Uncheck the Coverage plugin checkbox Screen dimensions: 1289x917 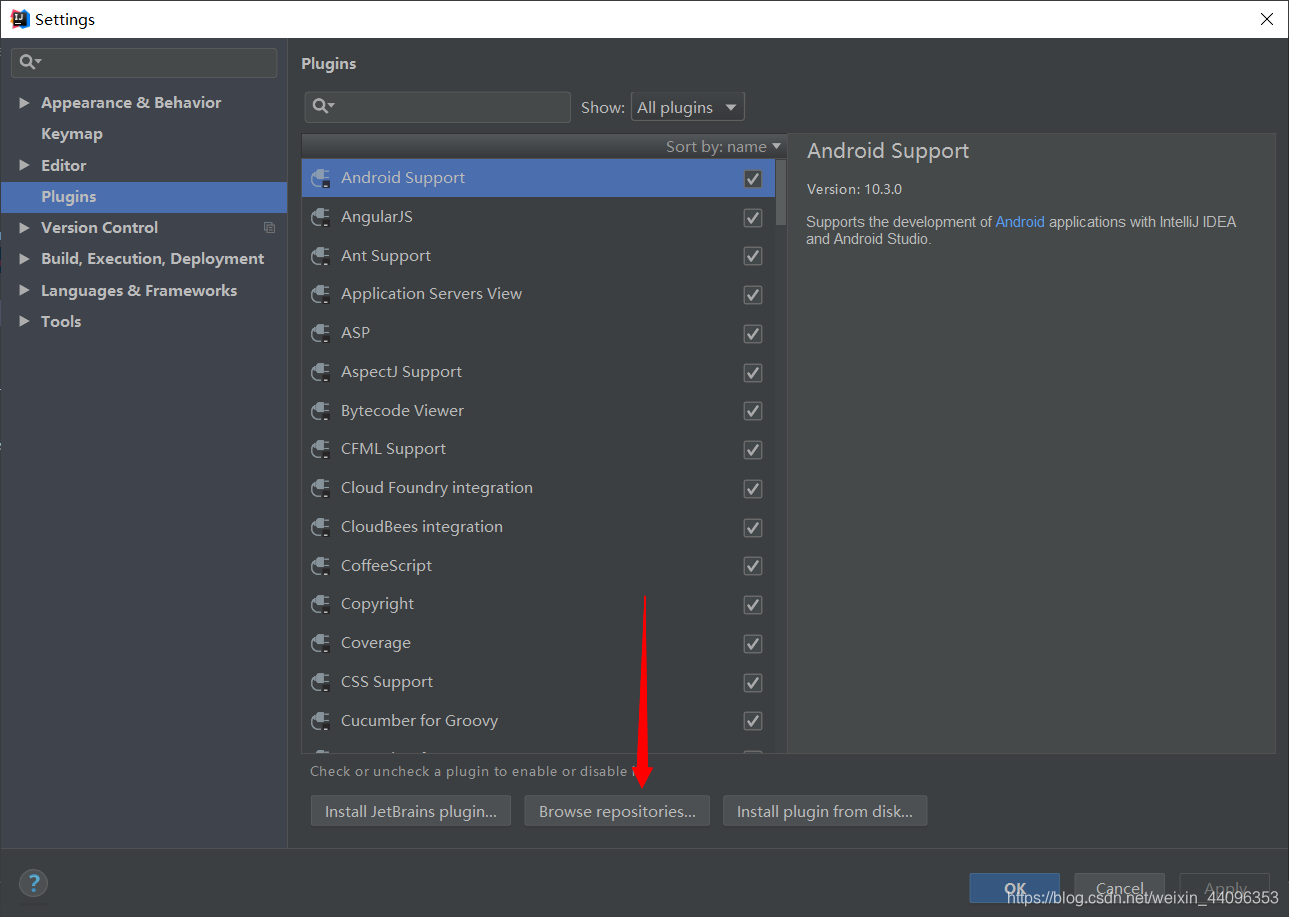(753, 644)
